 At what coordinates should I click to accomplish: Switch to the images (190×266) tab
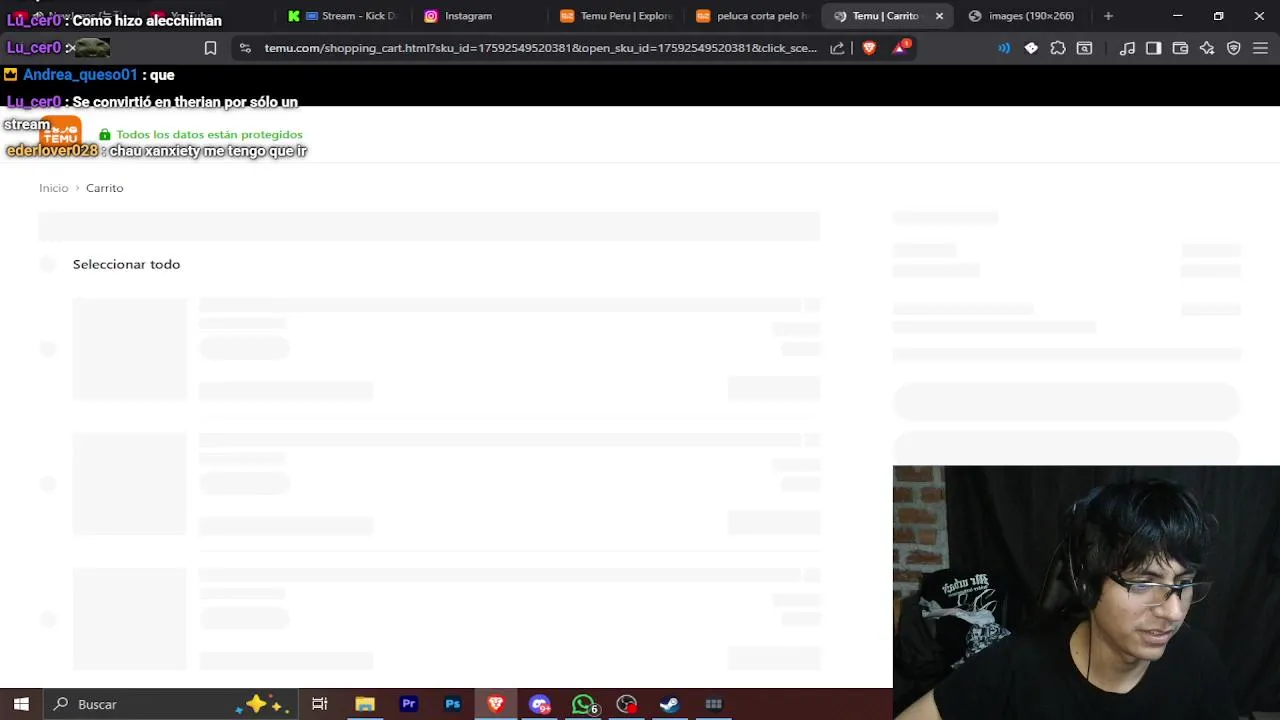(x=1022, y=16)
